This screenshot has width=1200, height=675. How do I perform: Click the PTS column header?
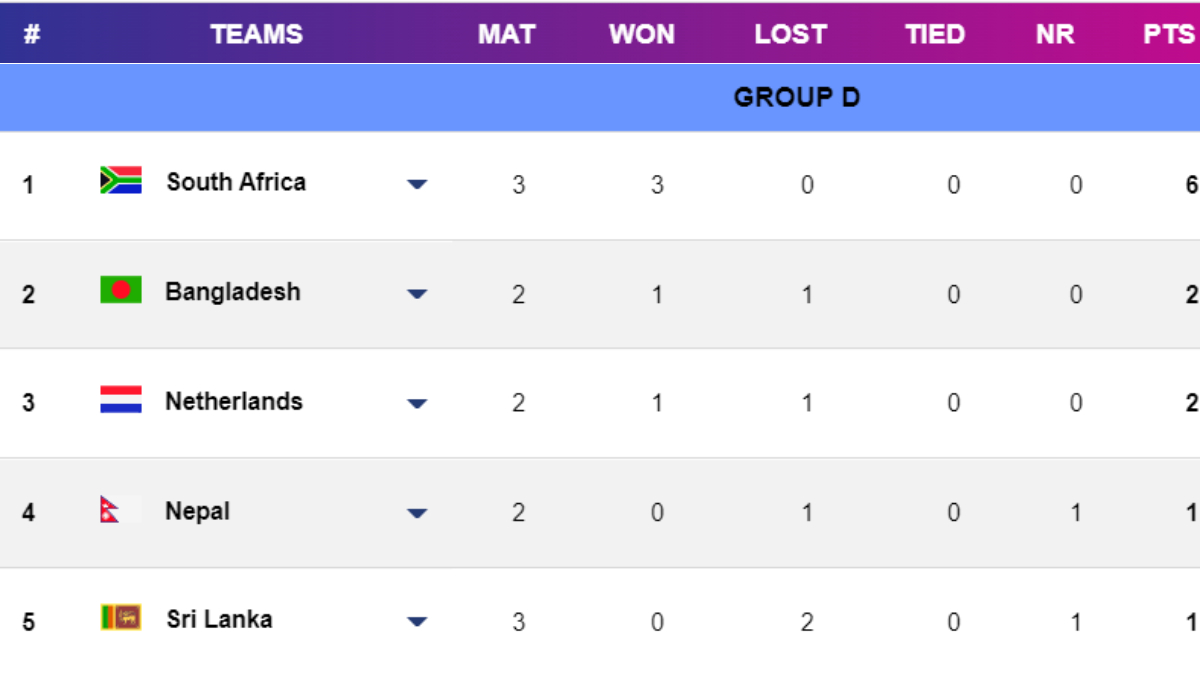pos(1168,34)
